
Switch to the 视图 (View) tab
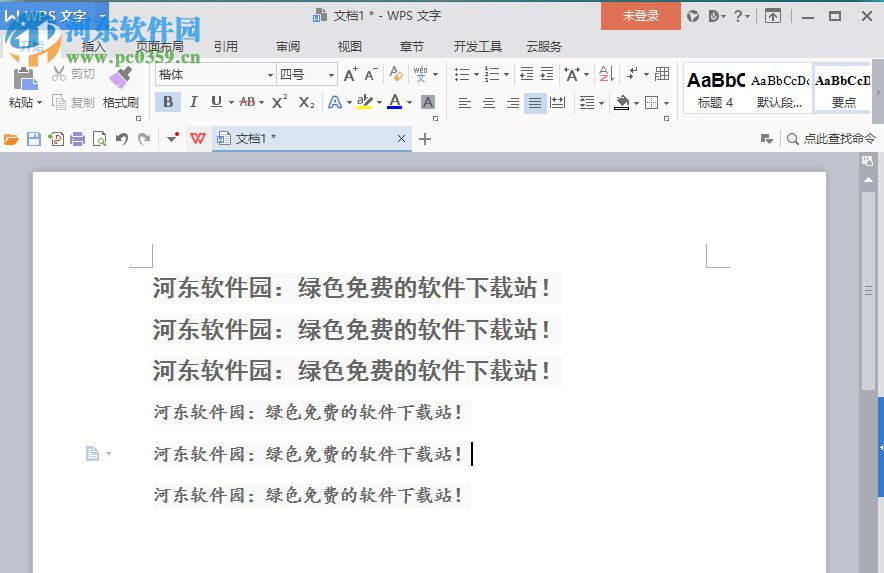(350, 47)
